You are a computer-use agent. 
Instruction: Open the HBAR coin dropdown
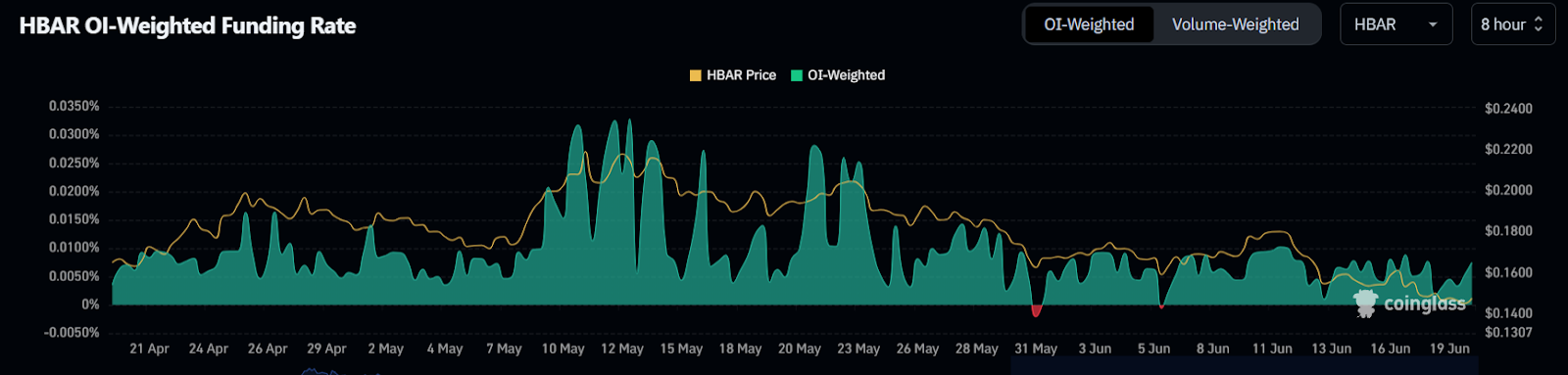coord(1396,24)
